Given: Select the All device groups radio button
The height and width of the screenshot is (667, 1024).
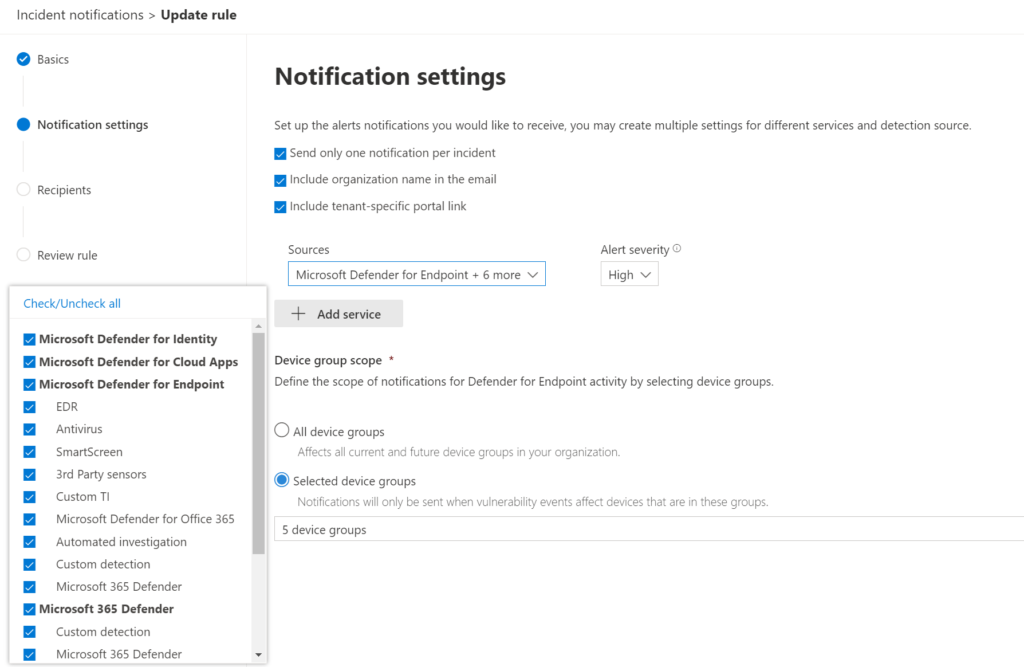Looking at the screenshot, I should (281, 430).
